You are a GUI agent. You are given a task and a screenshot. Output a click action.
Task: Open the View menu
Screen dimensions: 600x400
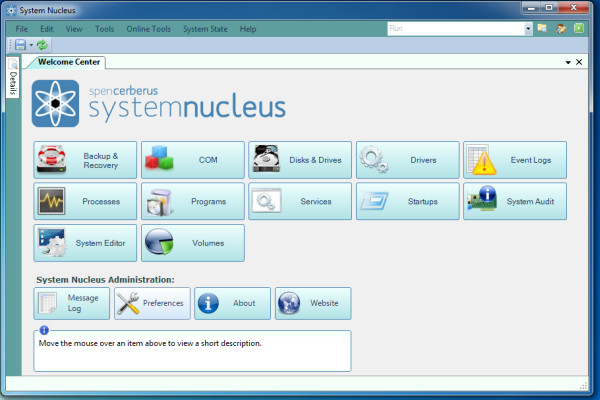(74, 29)
